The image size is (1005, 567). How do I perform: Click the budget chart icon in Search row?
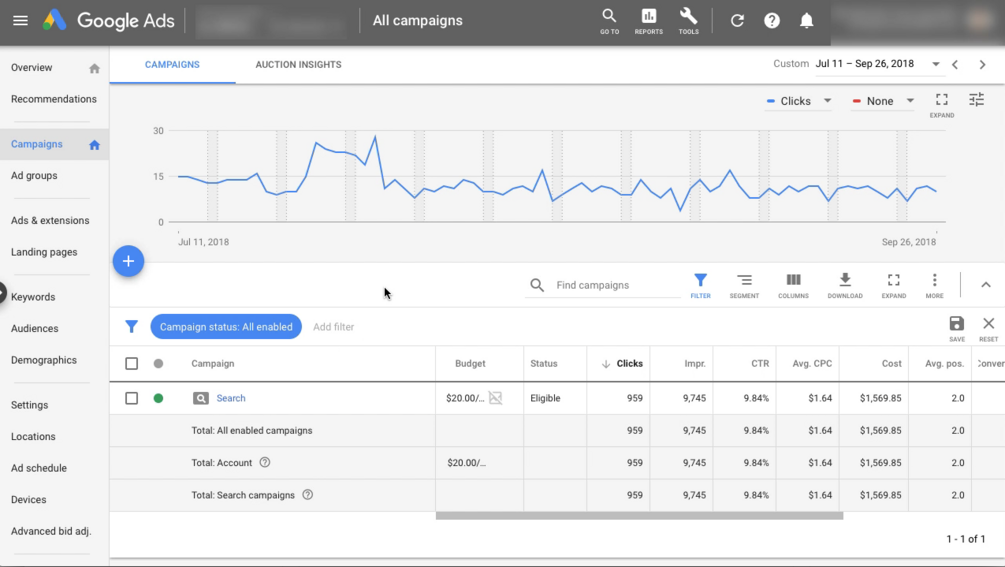[495, 398]
